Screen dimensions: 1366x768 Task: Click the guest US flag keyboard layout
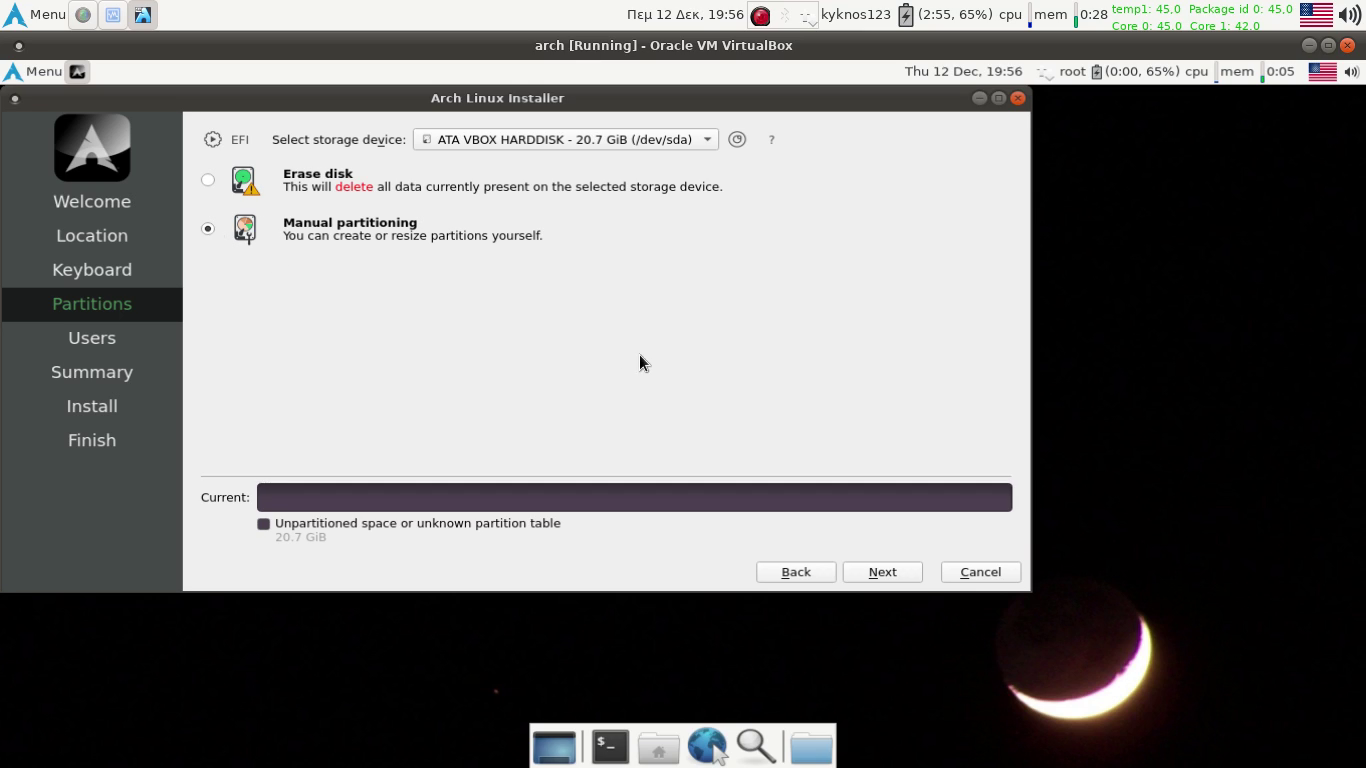click(x=1322, y=72)
